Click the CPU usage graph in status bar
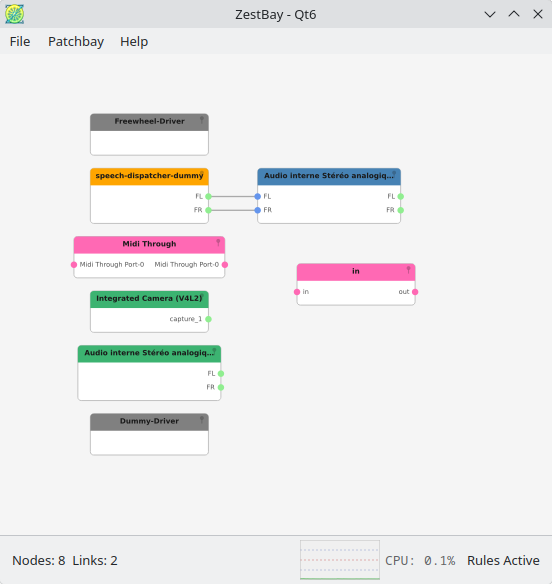This screenshot has width=552, height=584. (x=340, y=560)
